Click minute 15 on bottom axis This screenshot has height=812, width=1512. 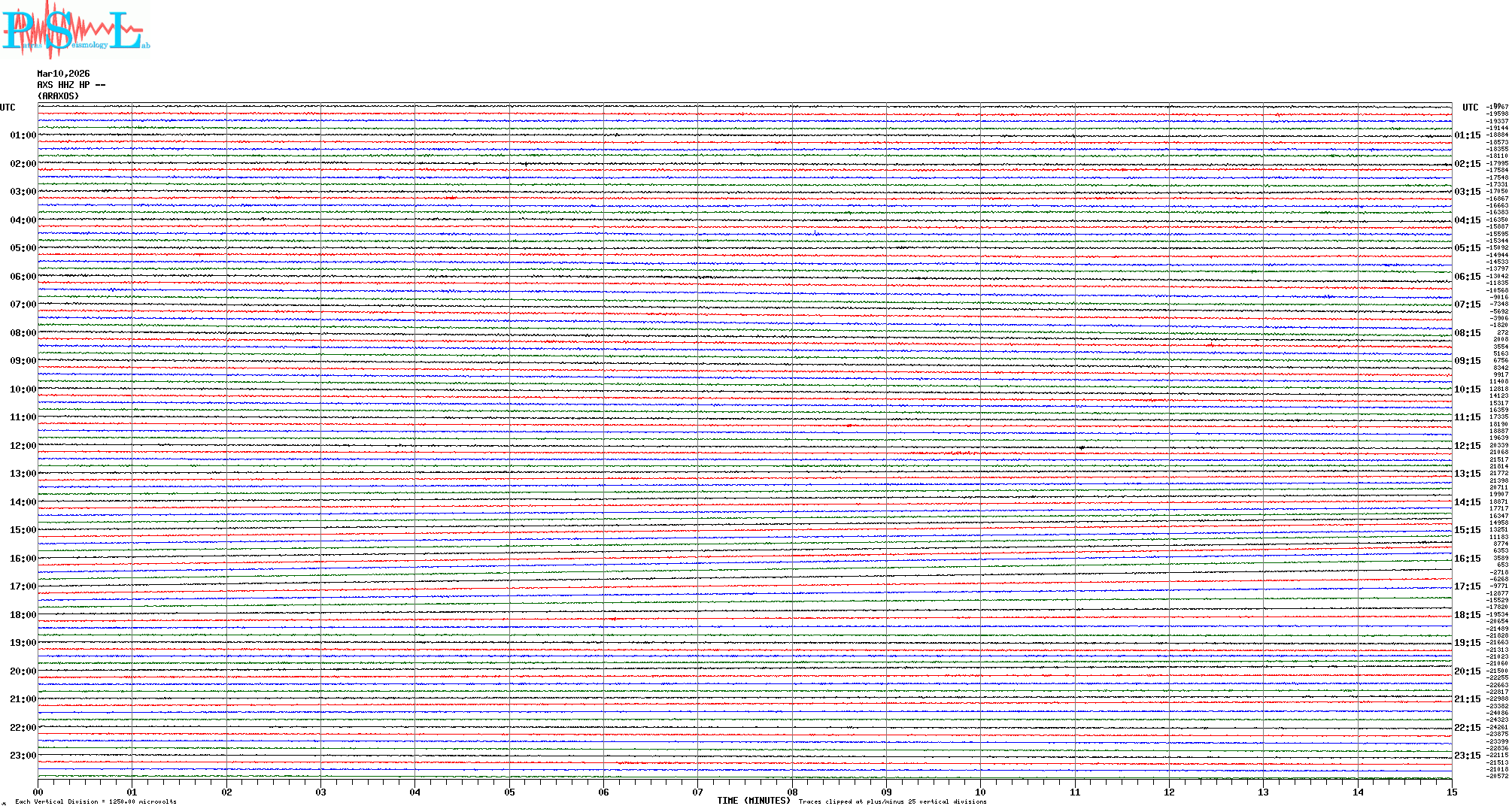[1452, 792]
